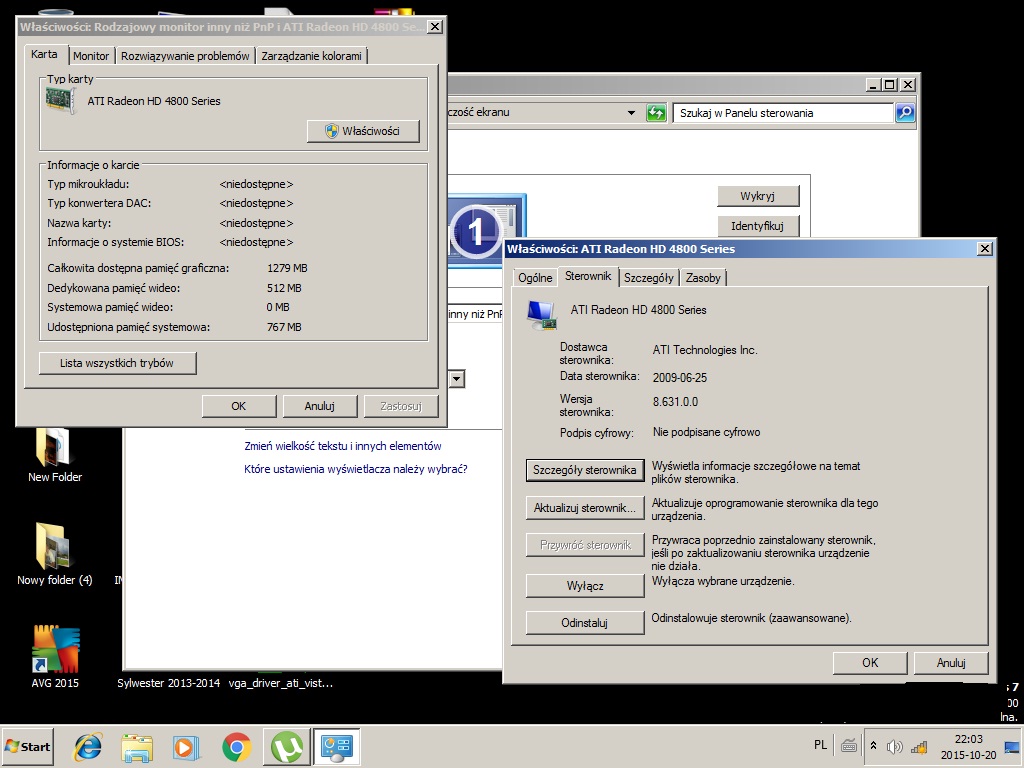Click Anuluj in ATI Radeon properties dialog

point(951,662)
